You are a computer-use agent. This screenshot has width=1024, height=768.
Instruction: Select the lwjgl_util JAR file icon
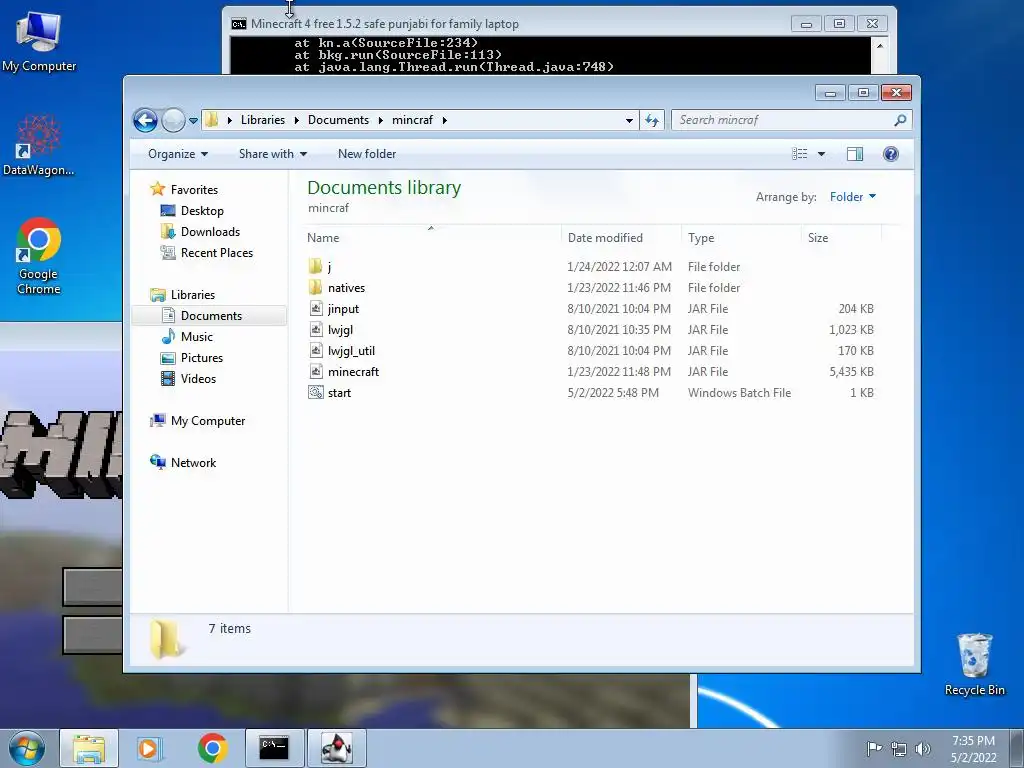coord(316,350)
